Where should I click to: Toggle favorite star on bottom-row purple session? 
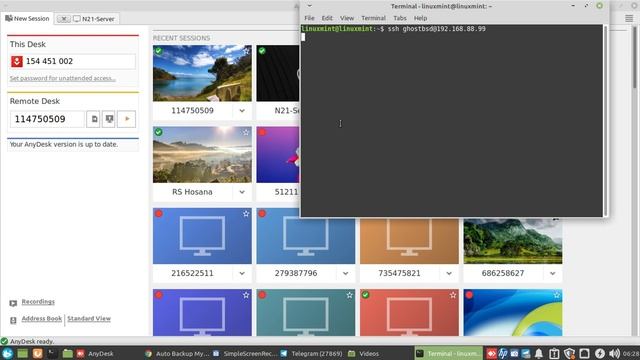(246, 295)
